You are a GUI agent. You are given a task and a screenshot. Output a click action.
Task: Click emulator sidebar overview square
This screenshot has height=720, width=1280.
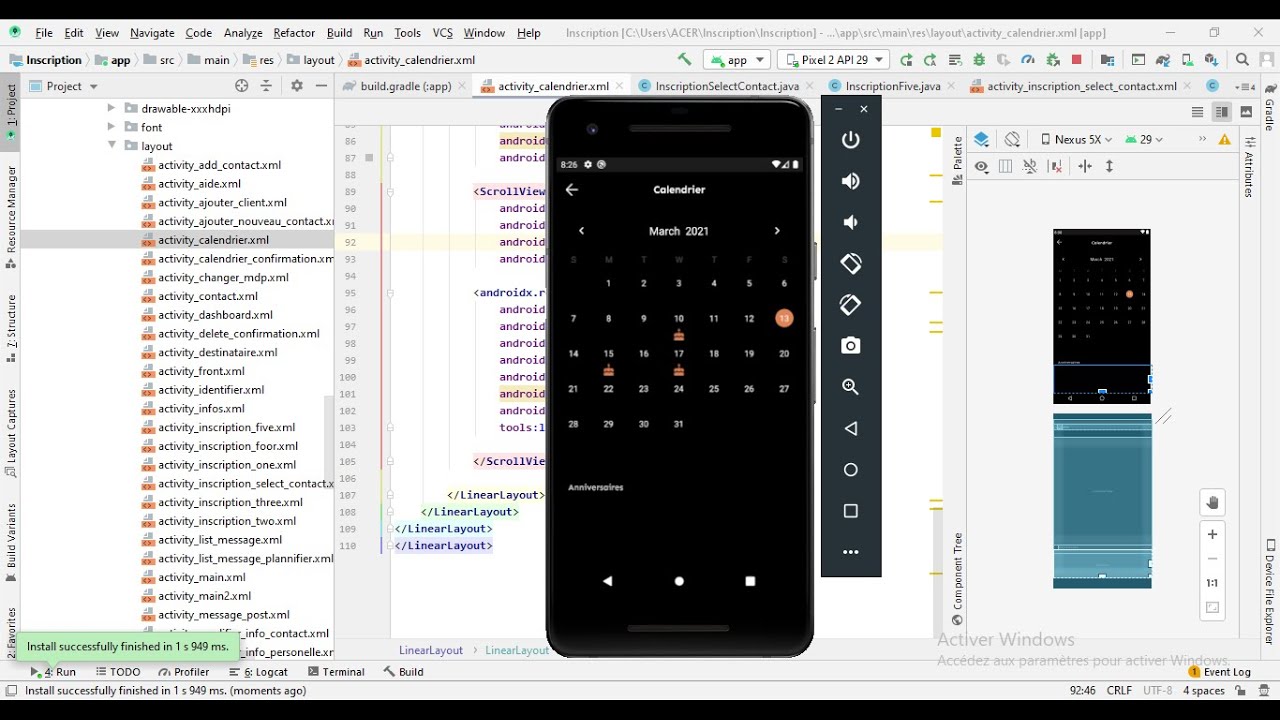pyautogui.click(x=851, y=511)
